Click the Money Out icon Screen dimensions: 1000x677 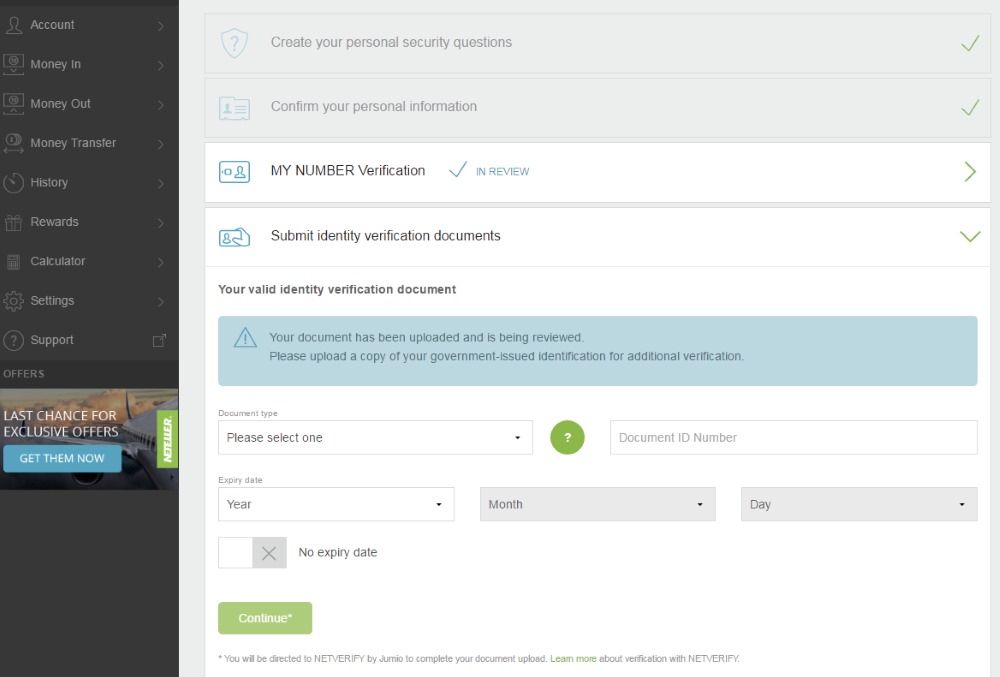(x=14, y=103)
